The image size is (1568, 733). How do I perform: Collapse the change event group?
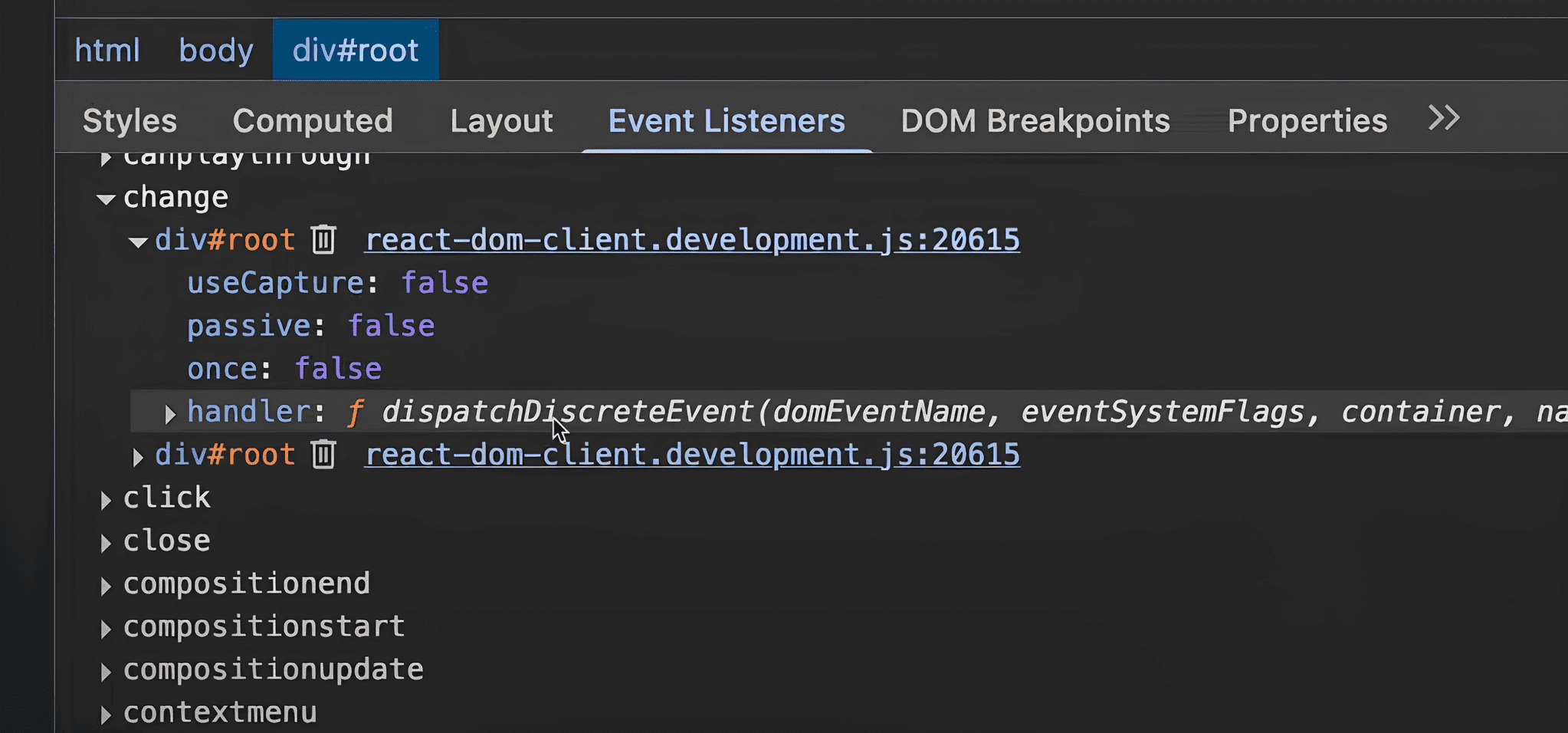106,199
